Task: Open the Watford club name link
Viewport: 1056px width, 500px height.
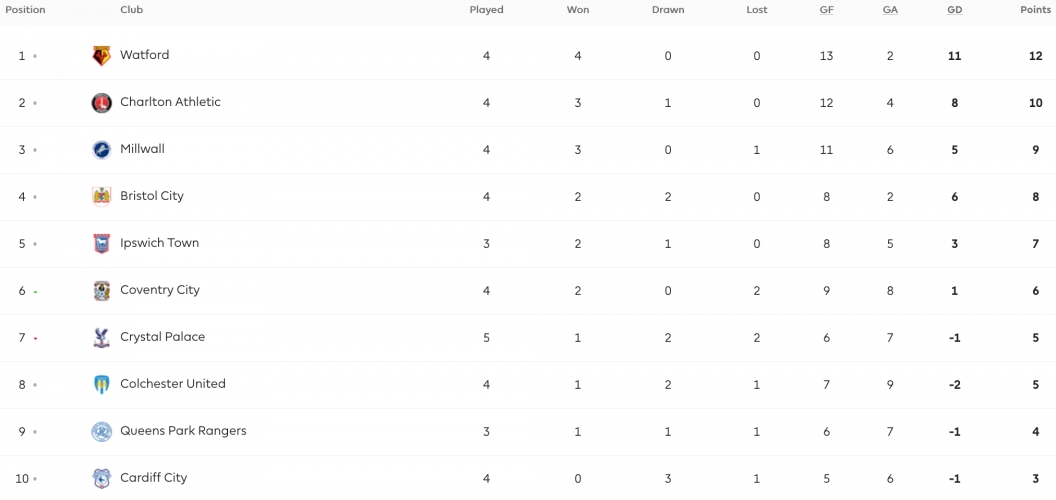Action: tap(144, 55)
